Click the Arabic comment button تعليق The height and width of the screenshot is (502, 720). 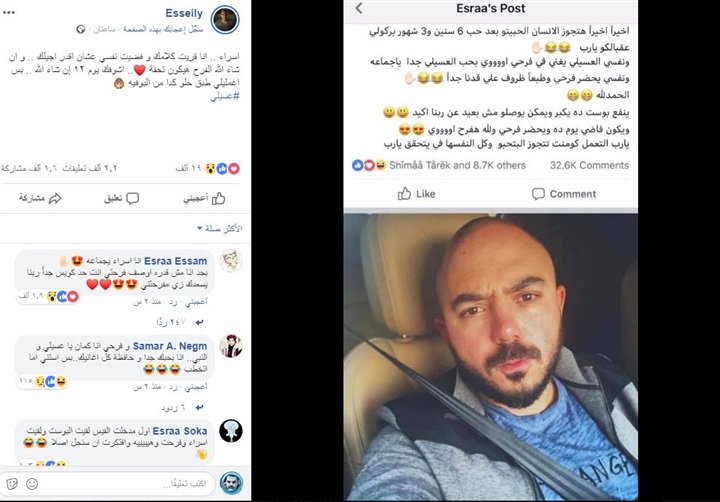pyautogui.click(x=121, y=198)
